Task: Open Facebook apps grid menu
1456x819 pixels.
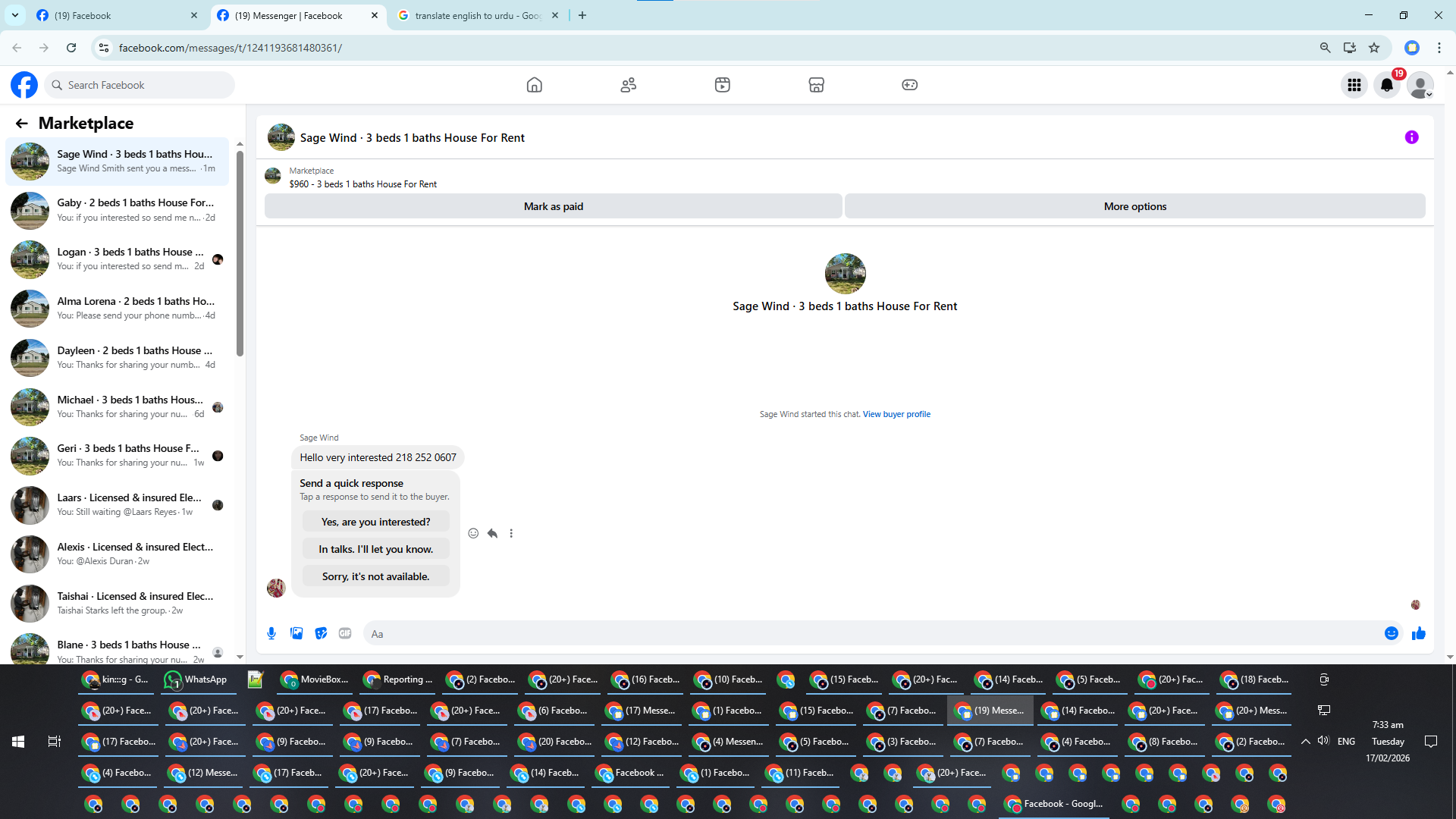Action: [1354, 85]
